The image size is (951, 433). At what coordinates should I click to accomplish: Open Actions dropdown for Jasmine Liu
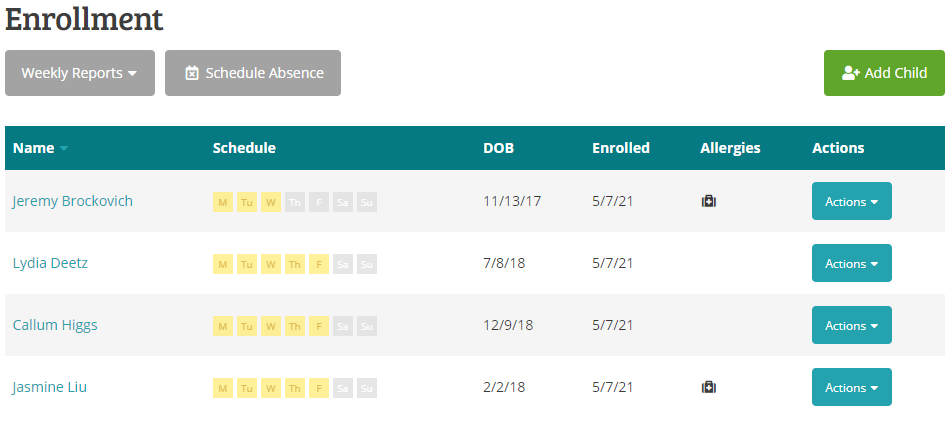coord(851,387)
